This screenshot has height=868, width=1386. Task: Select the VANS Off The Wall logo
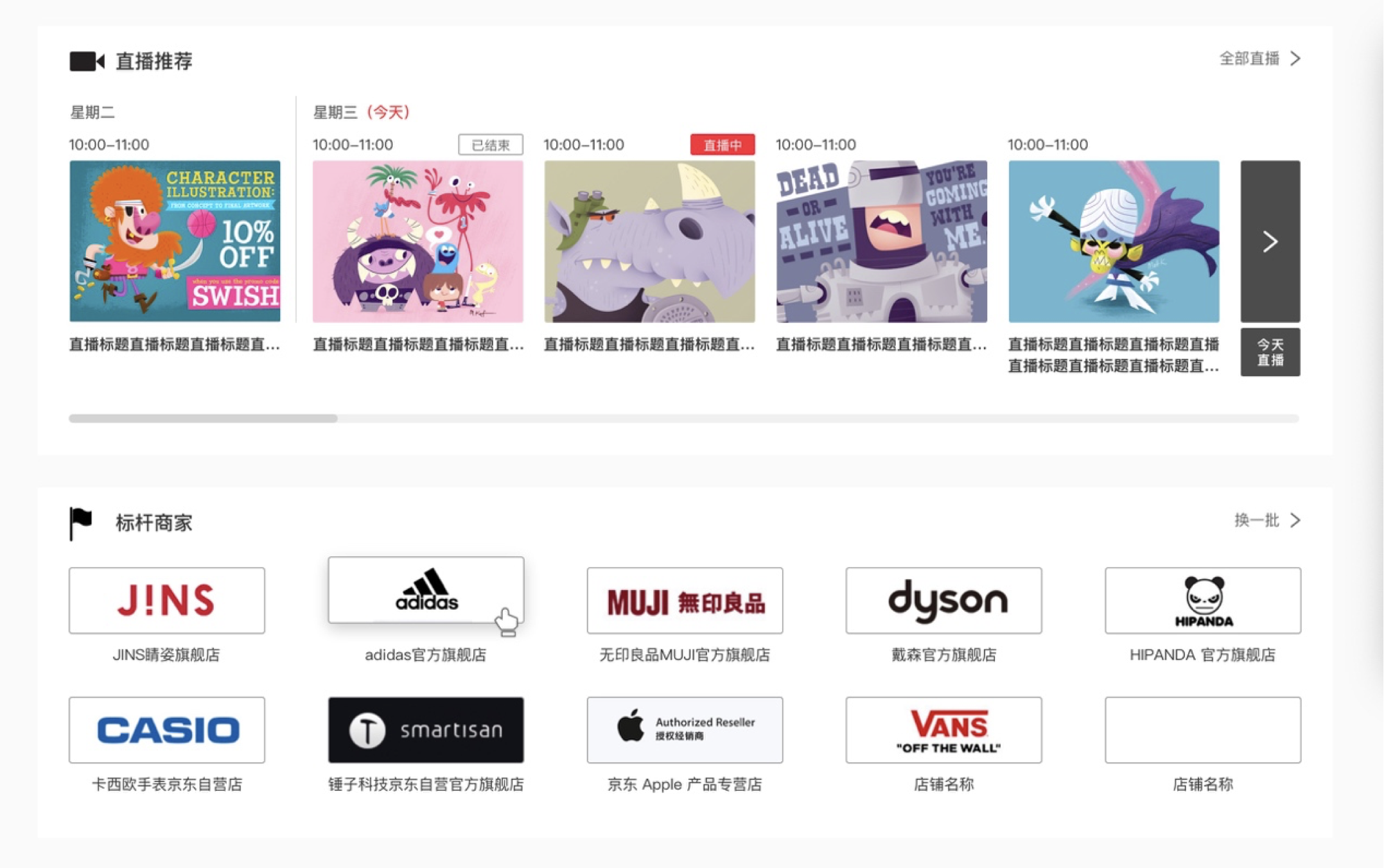pyautogui.click(x=943, y=730)
